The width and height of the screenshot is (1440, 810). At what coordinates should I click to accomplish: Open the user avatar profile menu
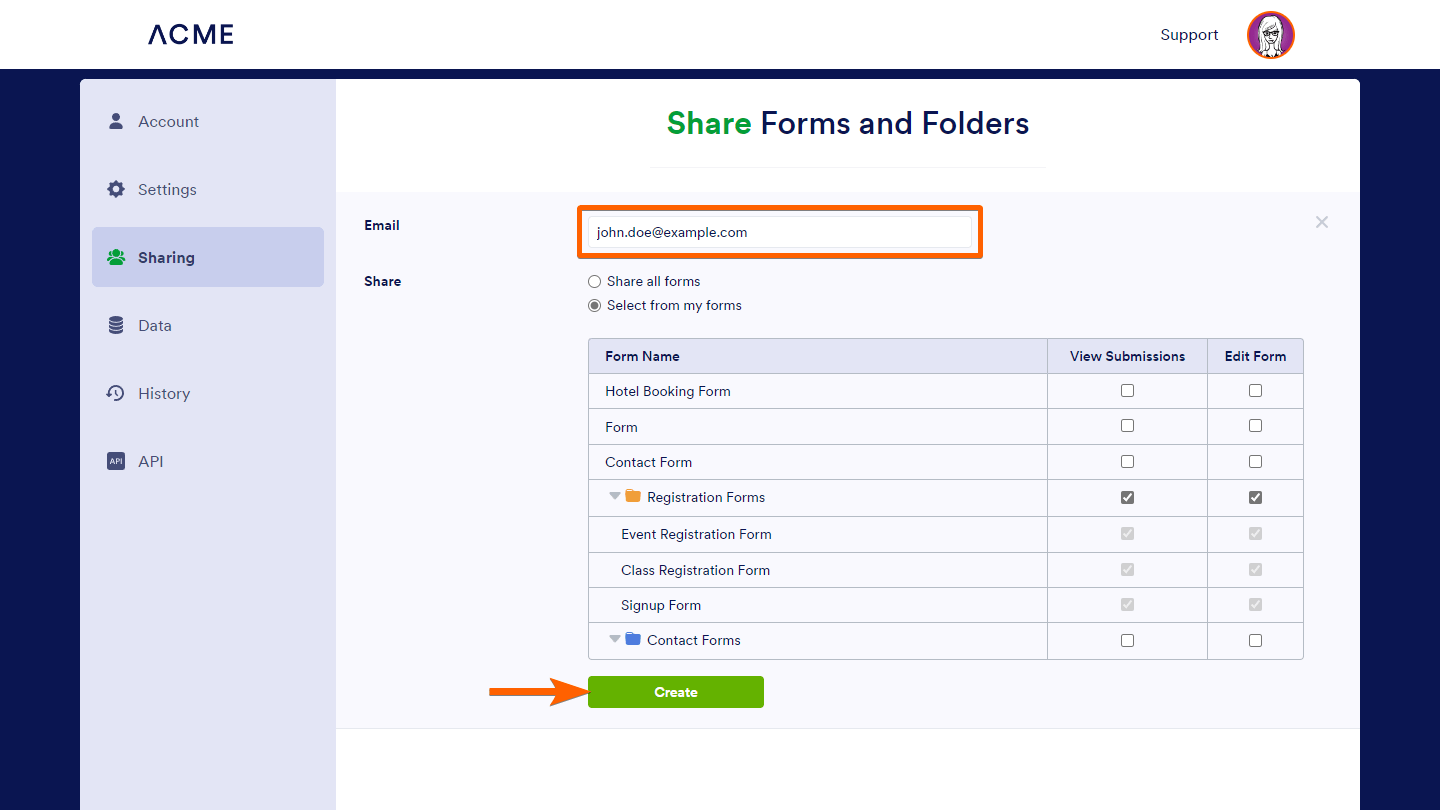pos(1270,35)
